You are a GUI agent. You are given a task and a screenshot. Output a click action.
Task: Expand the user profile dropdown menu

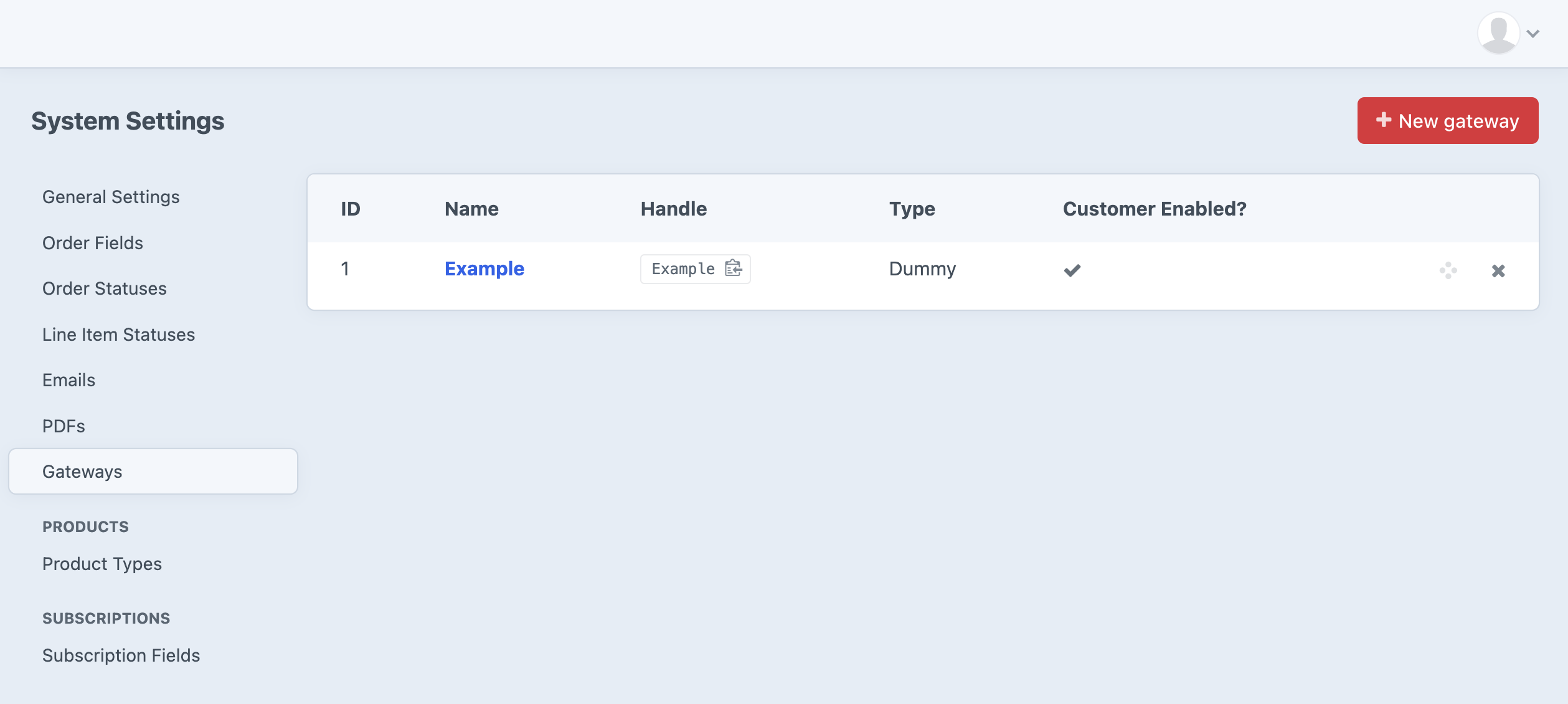[x=1510, y=33]
